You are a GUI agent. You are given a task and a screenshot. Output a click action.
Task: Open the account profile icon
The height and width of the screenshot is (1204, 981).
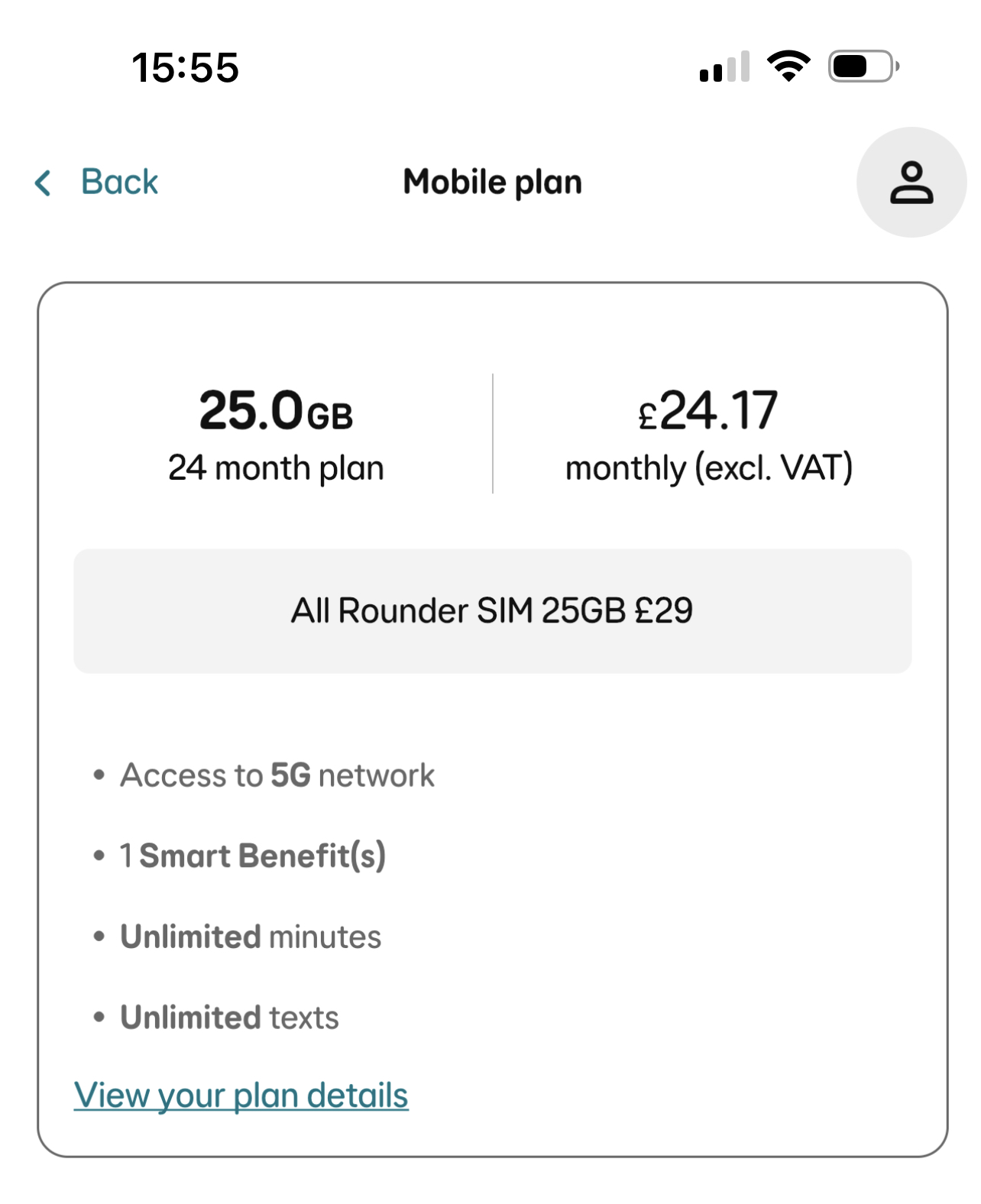[911, 183]
